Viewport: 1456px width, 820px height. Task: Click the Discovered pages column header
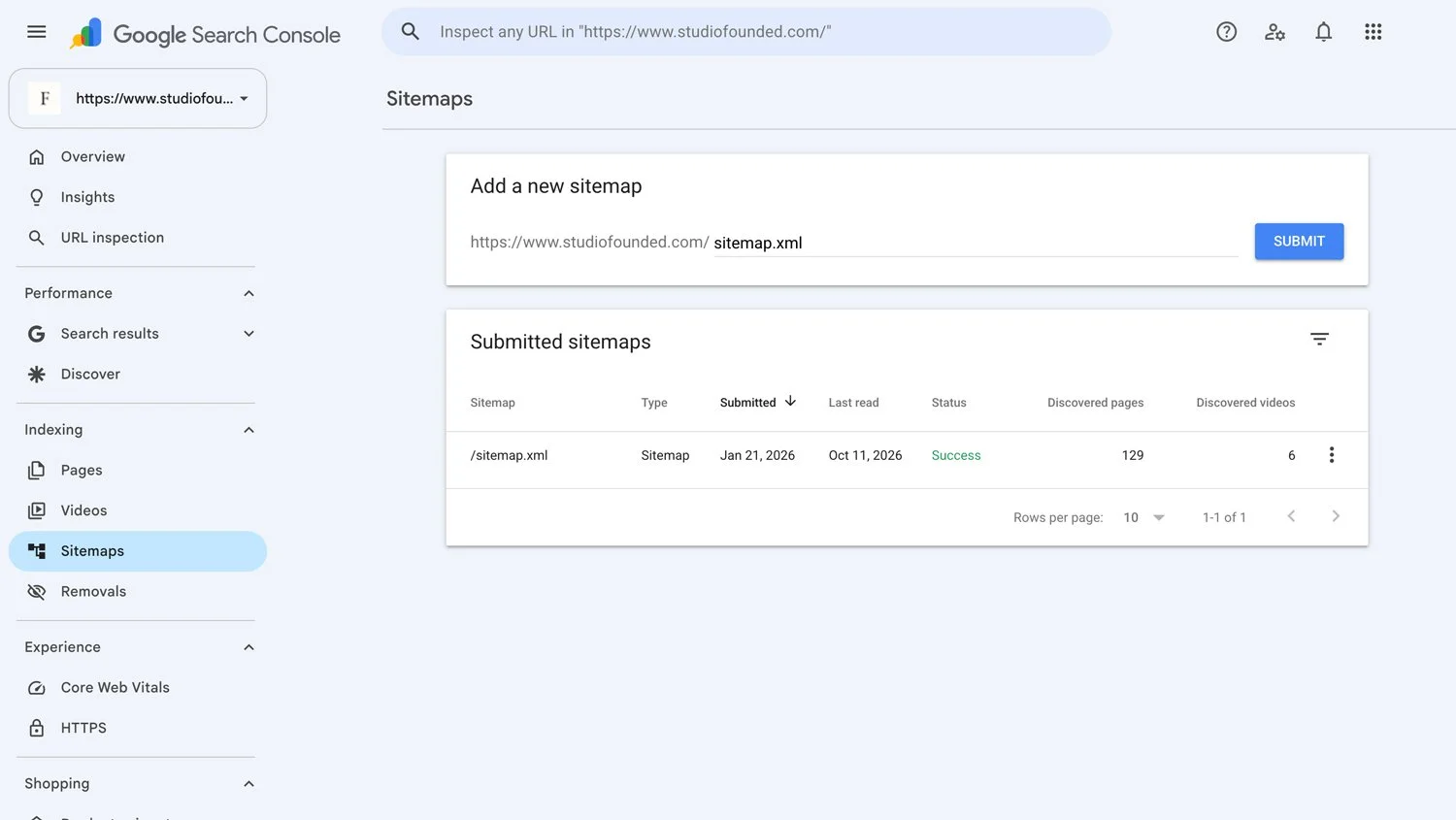[x=1095, y=403]
